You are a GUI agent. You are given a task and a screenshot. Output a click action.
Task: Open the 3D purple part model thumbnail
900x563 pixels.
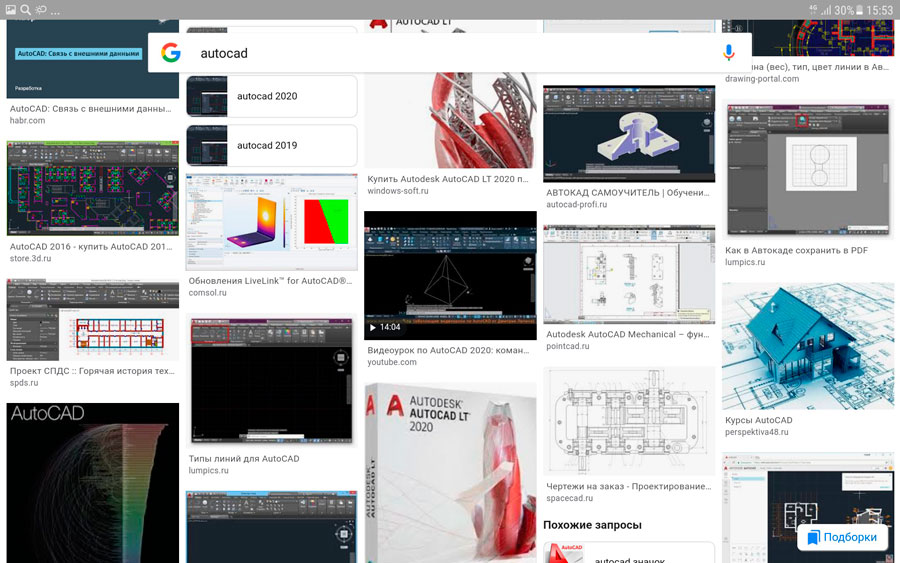point(629,134)
